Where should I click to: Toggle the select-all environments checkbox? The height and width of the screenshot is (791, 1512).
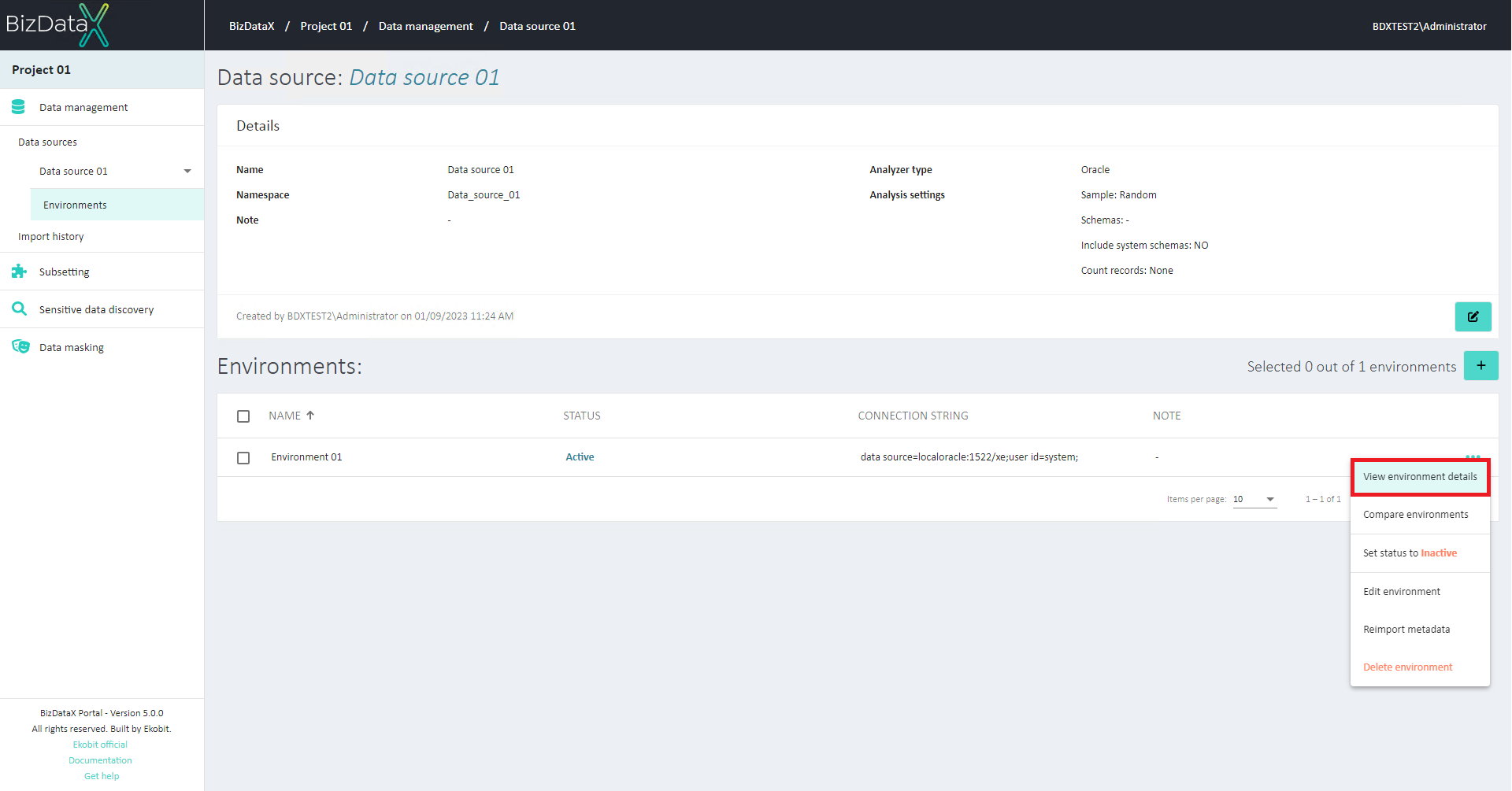point(243,416)
